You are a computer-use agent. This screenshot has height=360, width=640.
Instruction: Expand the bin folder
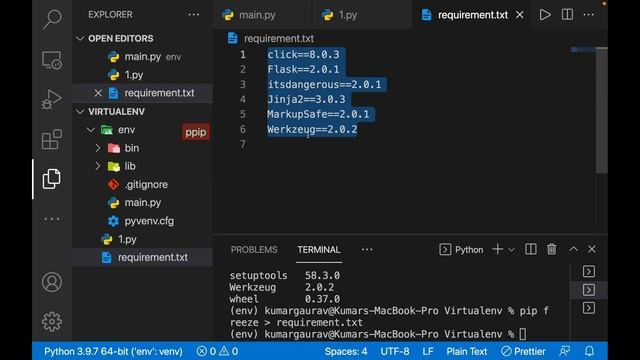click(x=98, y=148)
